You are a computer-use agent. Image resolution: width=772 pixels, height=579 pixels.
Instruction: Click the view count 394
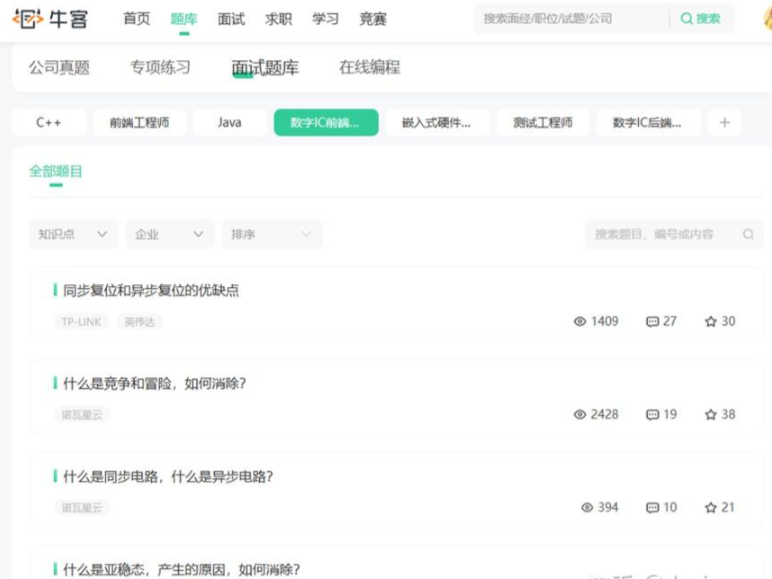pyautogui.click(x=608, y=508)
